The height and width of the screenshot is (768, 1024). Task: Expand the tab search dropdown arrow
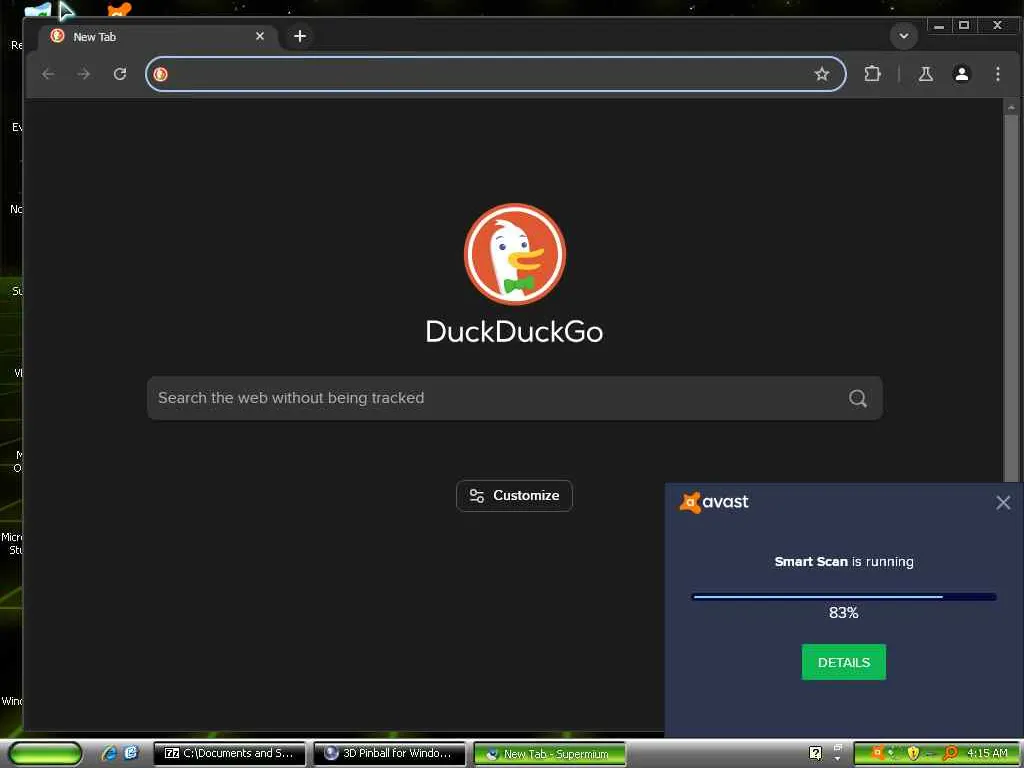(904, 36)
